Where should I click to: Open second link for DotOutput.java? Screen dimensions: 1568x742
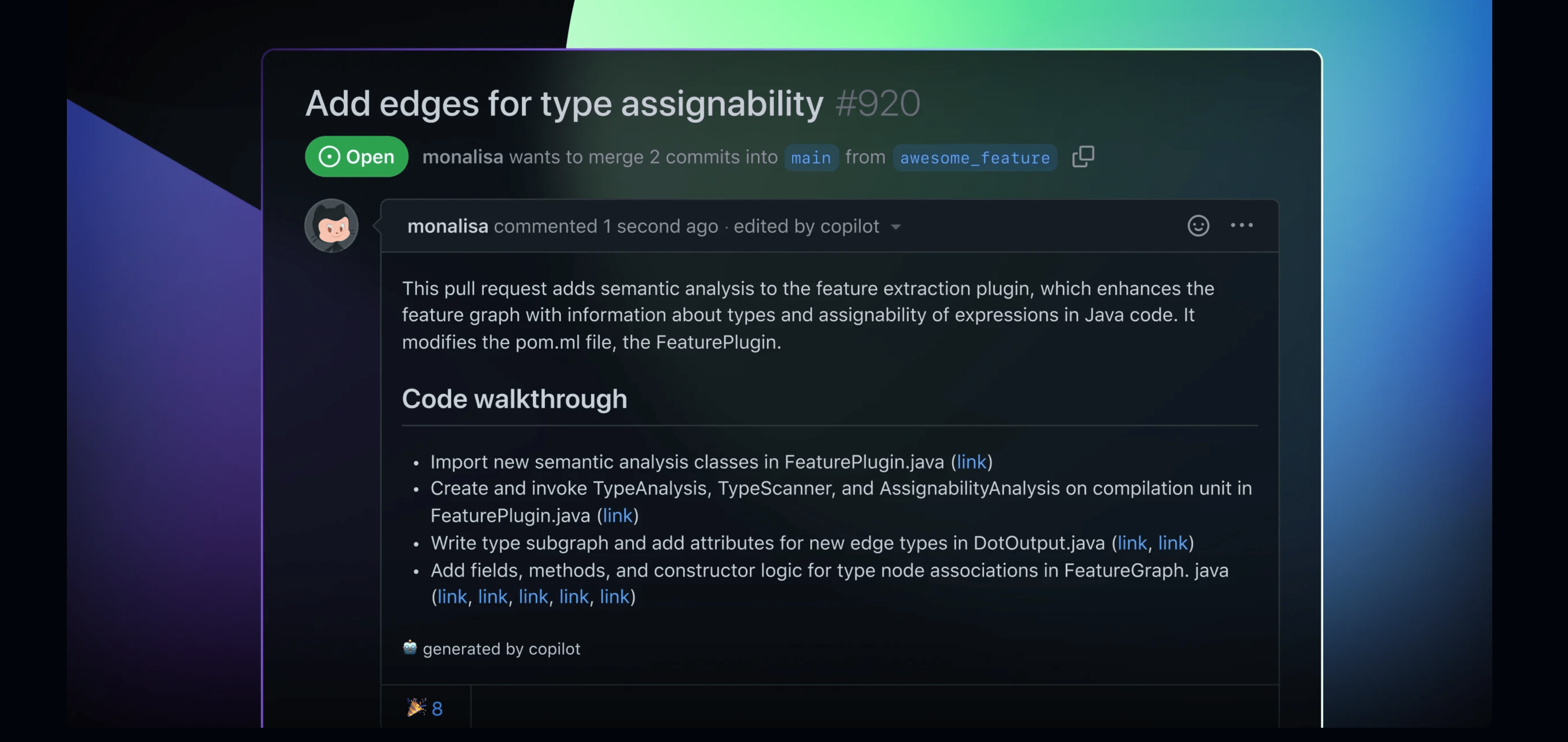[x=1172, y=543]
